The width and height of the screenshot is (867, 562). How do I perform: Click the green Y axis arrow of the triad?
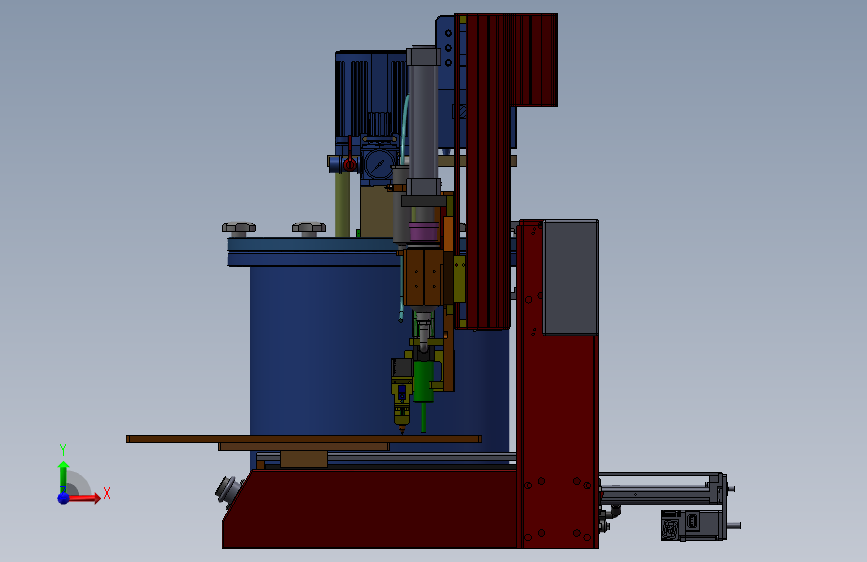pos(63,477)
